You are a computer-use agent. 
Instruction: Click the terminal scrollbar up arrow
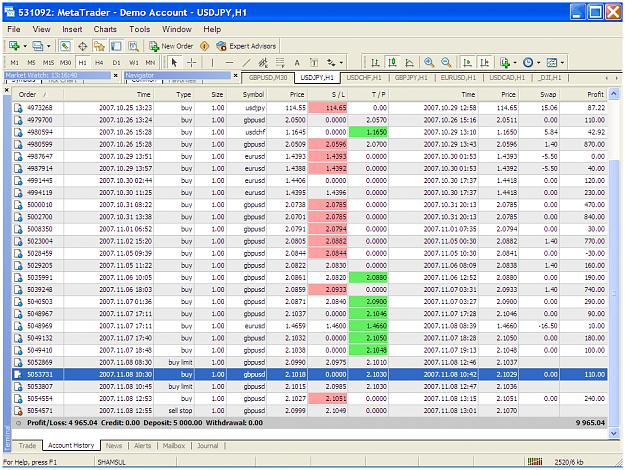click(x=614, y=94)
